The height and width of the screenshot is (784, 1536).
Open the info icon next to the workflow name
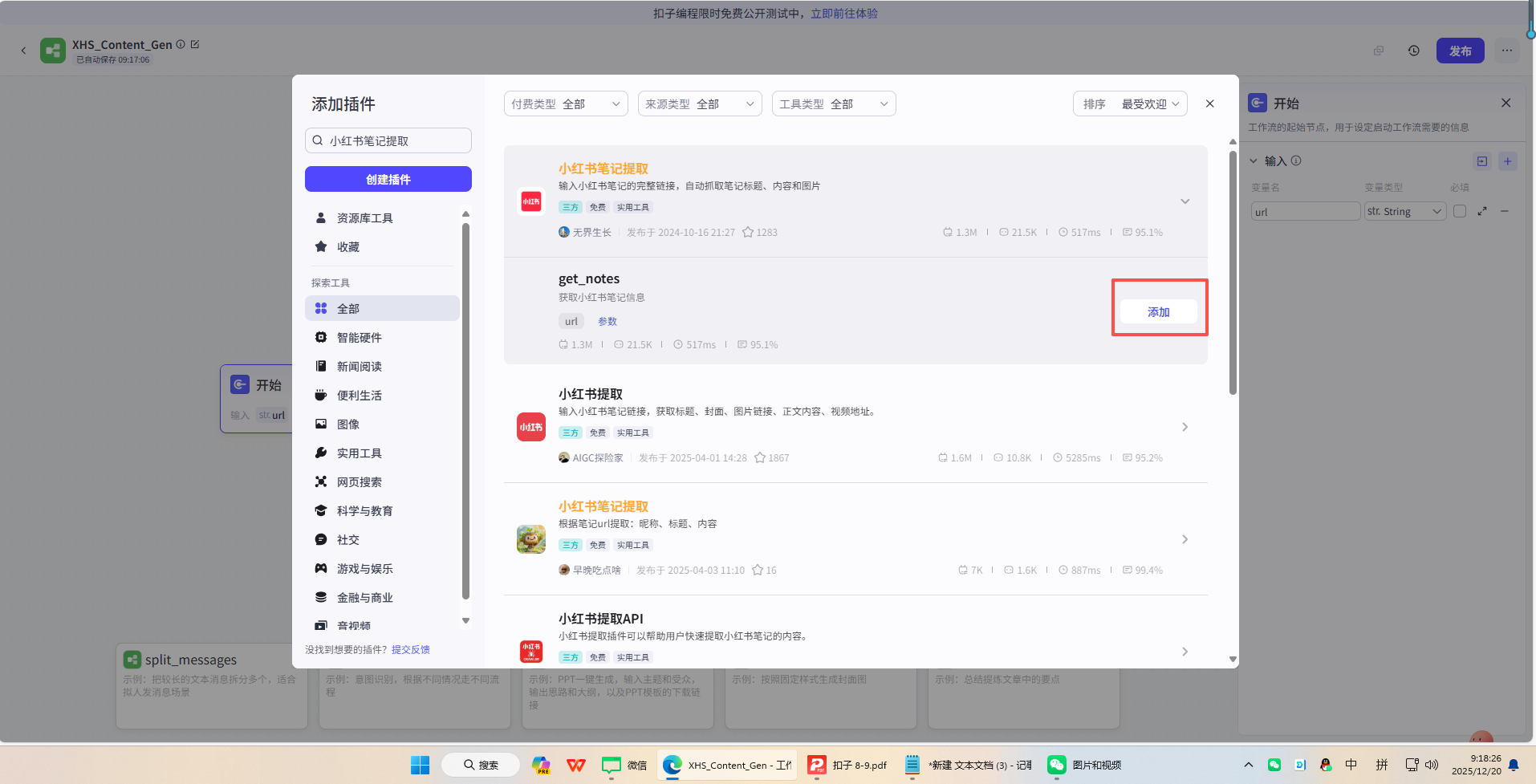point(181,44)
